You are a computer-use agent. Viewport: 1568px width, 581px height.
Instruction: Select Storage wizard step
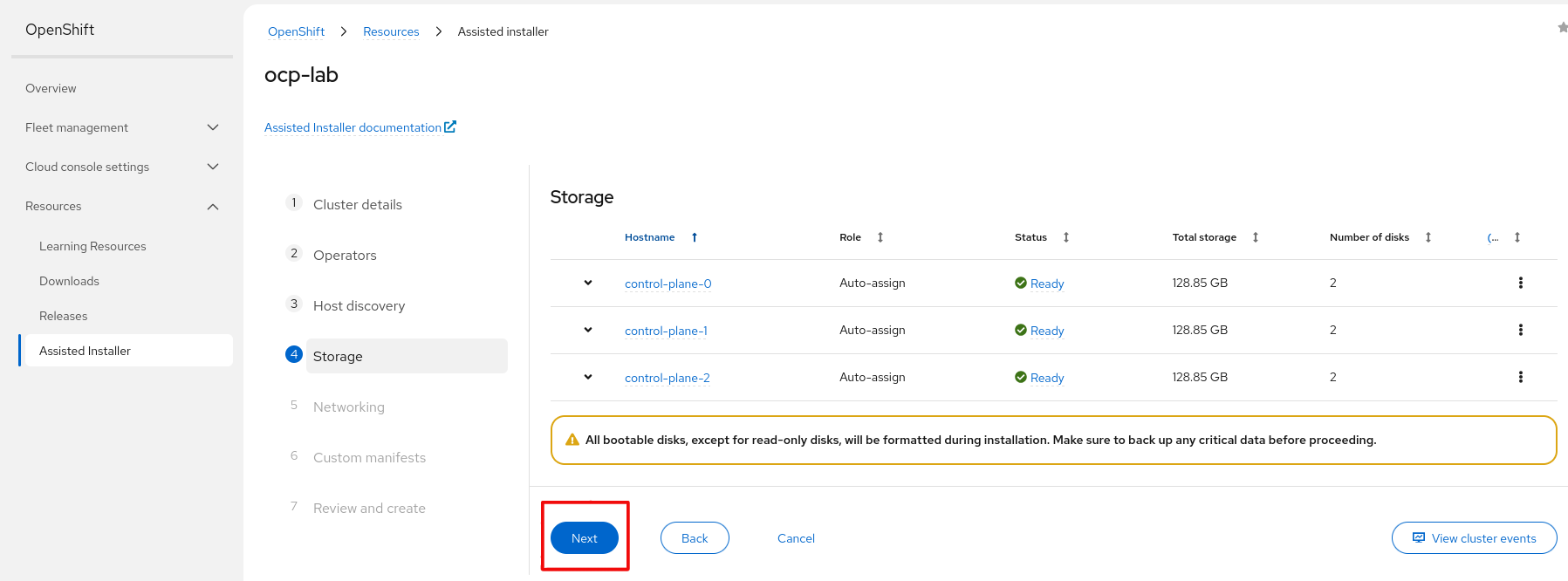(407, 356)
